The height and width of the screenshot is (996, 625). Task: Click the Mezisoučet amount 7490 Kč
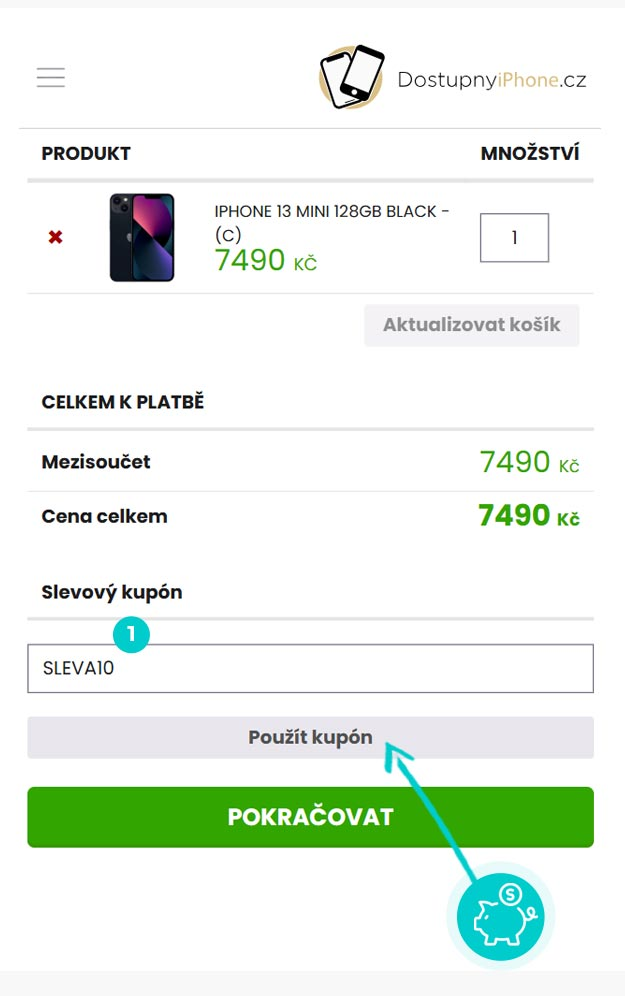pos(529,462)
